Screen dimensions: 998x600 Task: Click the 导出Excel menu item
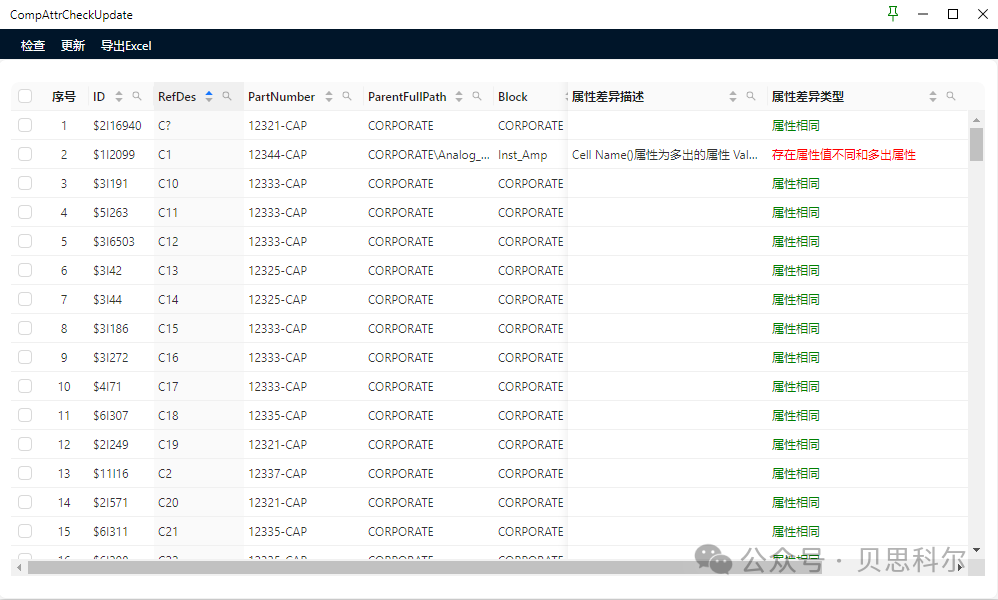[126, 45]
